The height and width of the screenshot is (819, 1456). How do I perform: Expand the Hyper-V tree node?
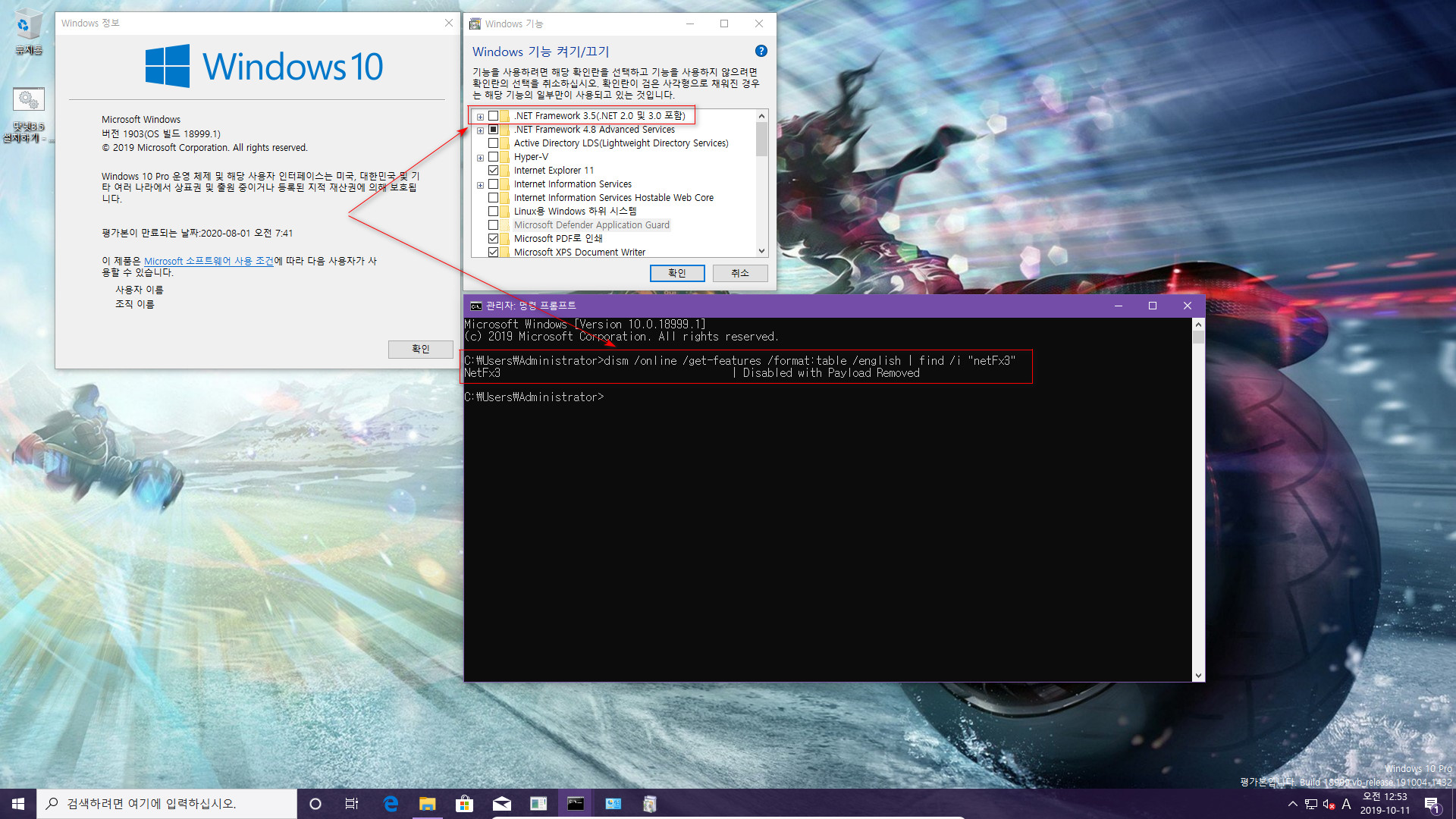[x=480, y=158]
